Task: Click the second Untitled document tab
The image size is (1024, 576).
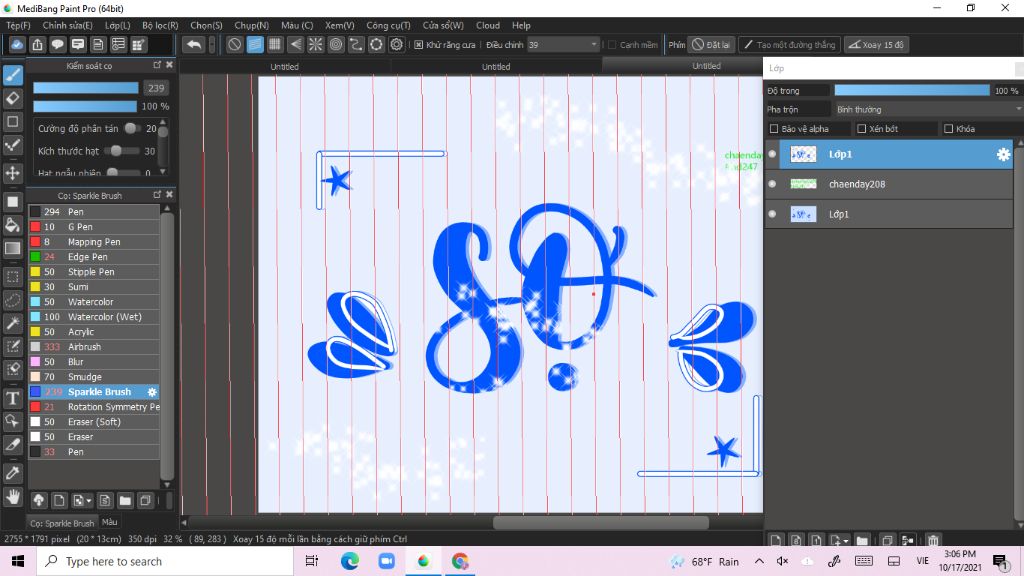Action: point(496,67)
